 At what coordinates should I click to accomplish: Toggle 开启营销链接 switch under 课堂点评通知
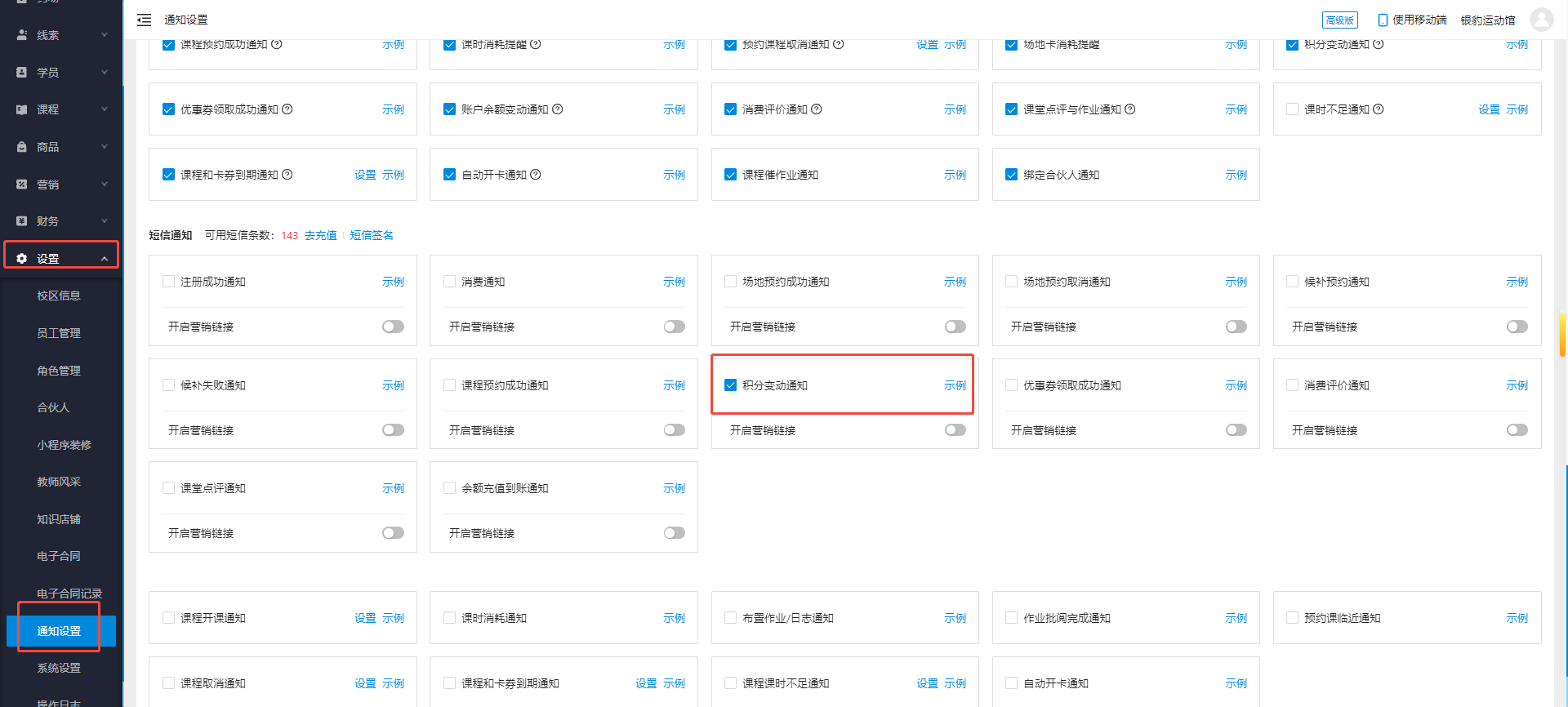coord(393,533)
